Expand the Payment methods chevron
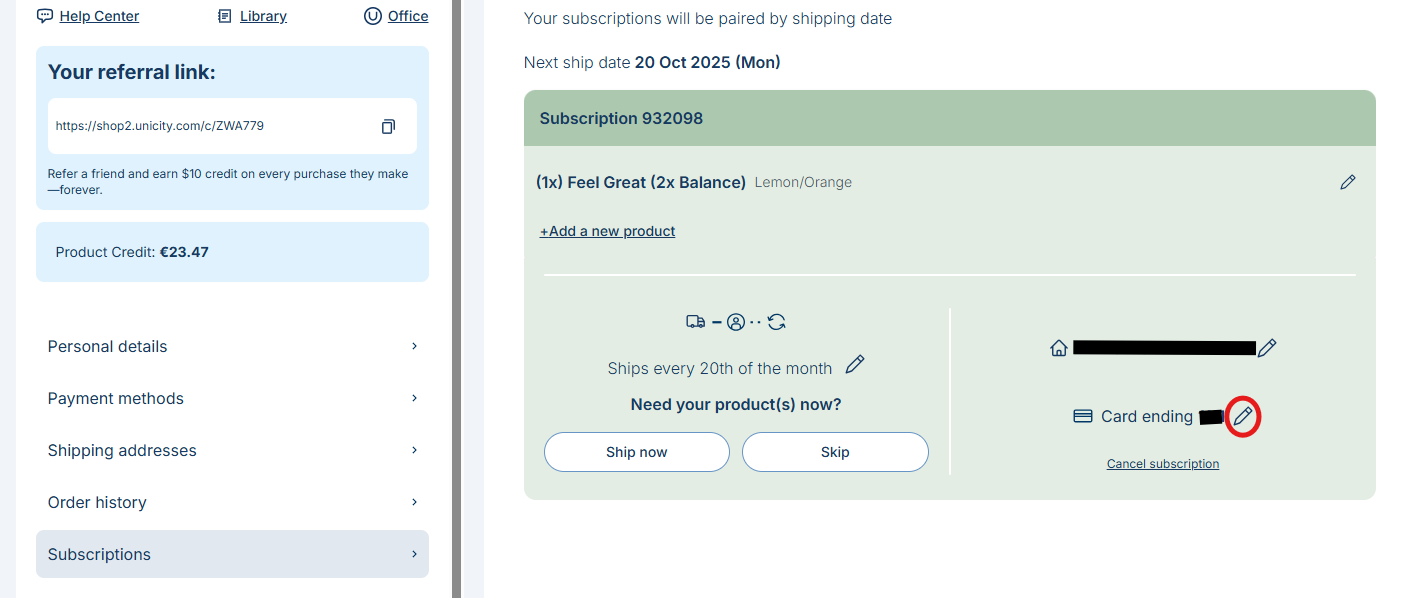 click(x=414, y=398)
